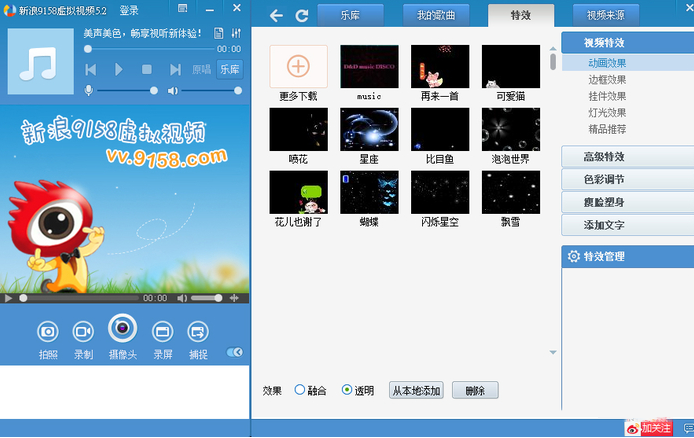Click the 拍照 camera icon
Viewport: 694px width, 438px height.
click(x=48, y=331)
